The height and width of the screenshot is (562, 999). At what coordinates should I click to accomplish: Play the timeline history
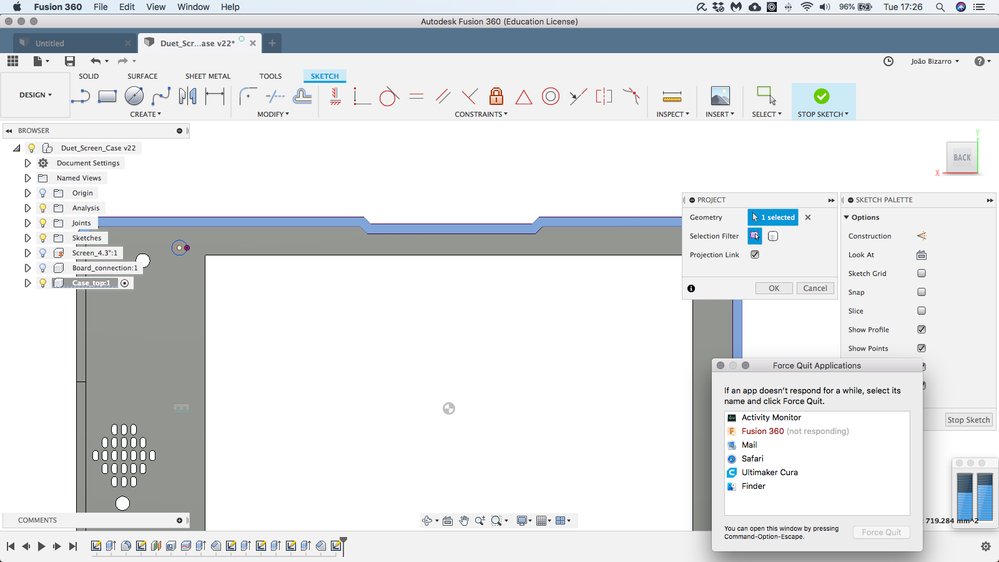(41, 546)
